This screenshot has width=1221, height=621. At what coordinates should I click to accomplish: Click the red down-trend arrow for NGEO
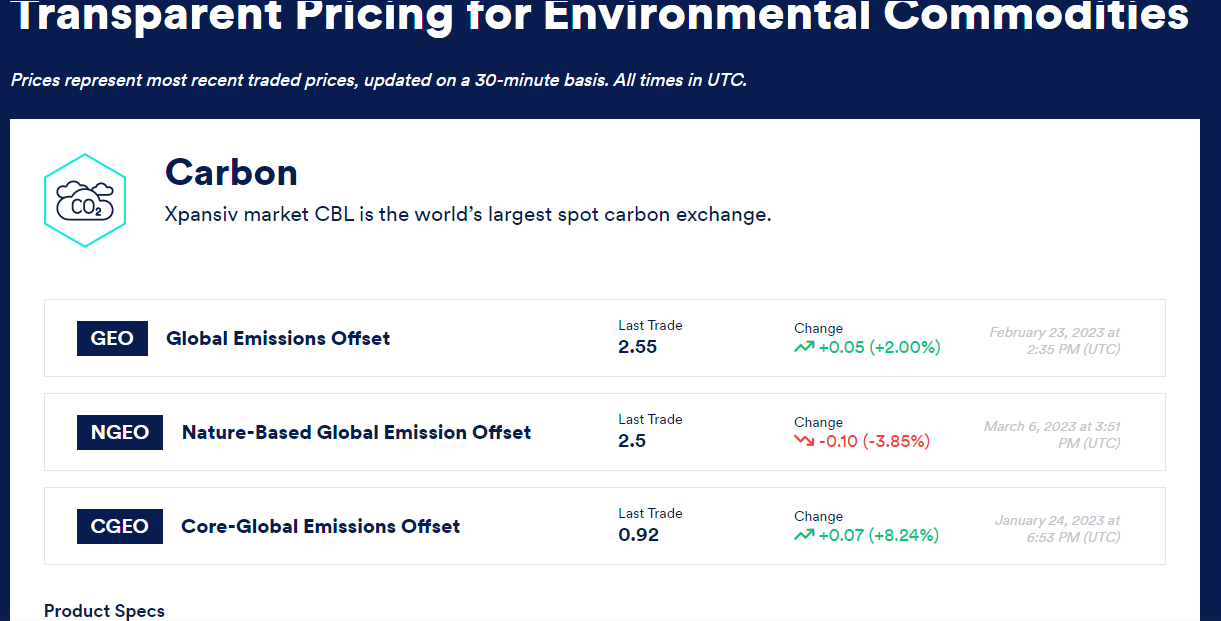pyautogui.click(x=804, y=441)
